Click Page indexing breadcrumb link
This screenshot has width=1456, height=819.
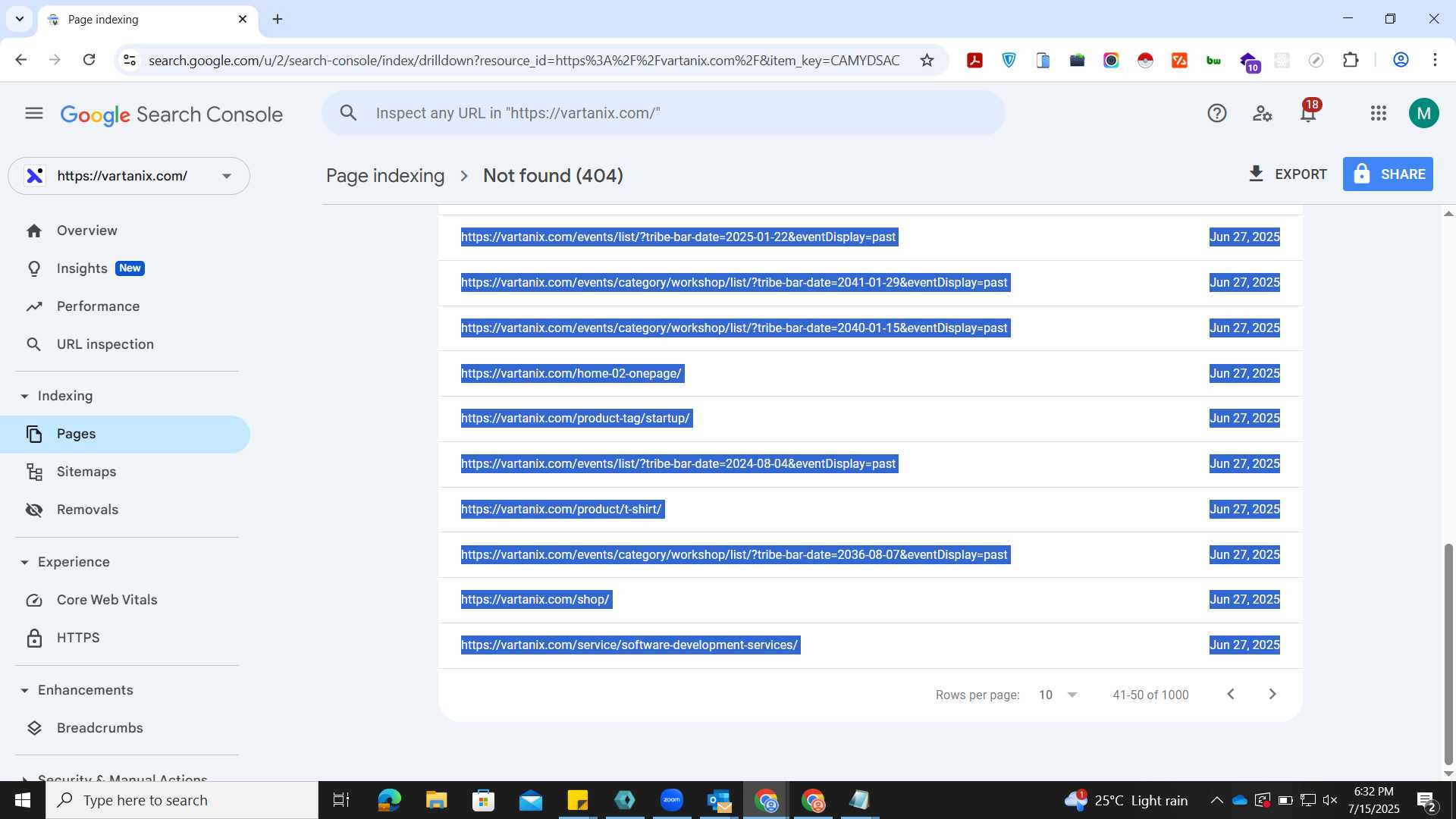click(x=385, y=176)
